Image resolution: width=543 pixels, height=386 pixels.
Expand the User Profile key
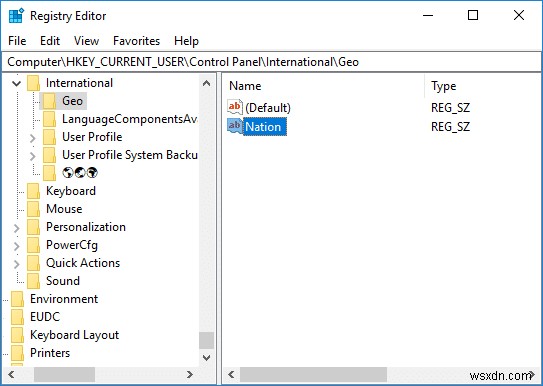tap(33, 138)
